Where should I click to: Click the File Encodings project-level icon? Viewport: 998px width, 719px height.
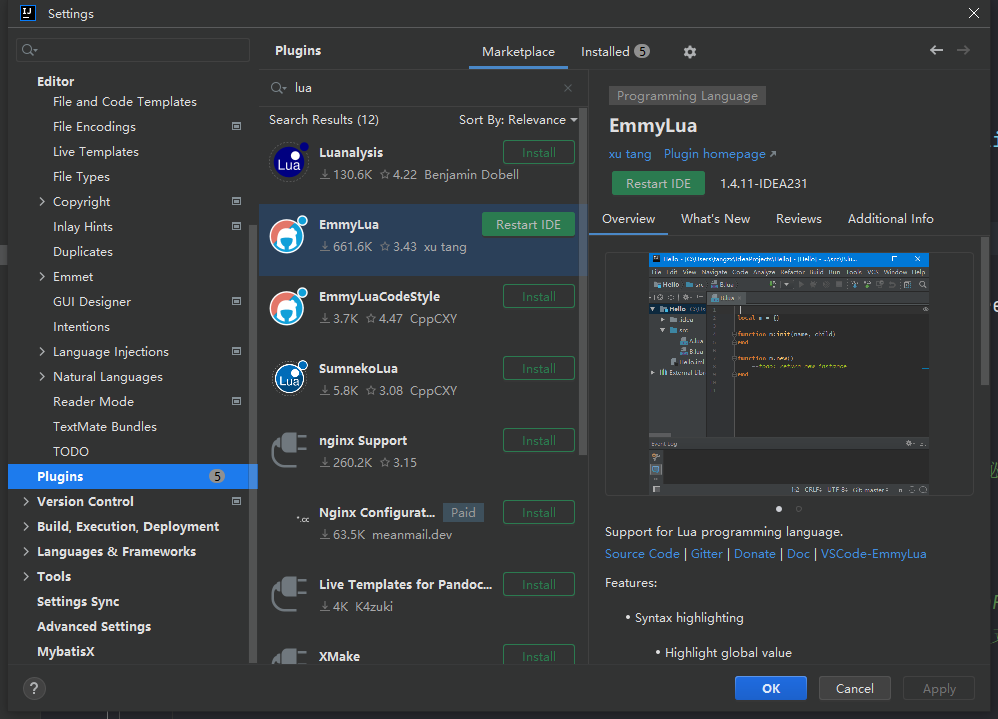pyautogui.click(x=236, y=127)
